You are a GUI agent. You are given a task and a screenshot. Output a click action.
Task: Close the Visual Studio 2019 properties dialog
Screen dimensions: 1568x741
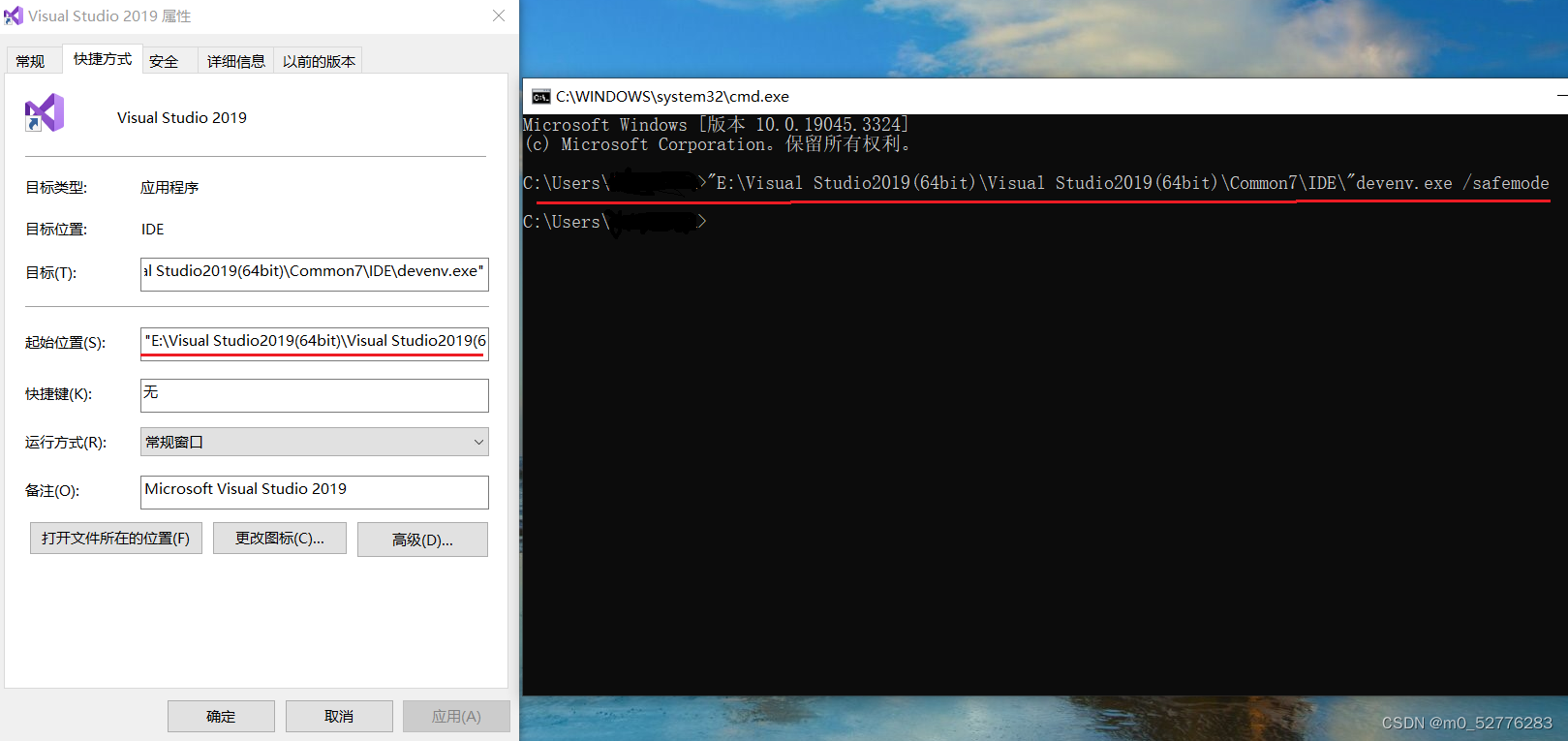499,15
